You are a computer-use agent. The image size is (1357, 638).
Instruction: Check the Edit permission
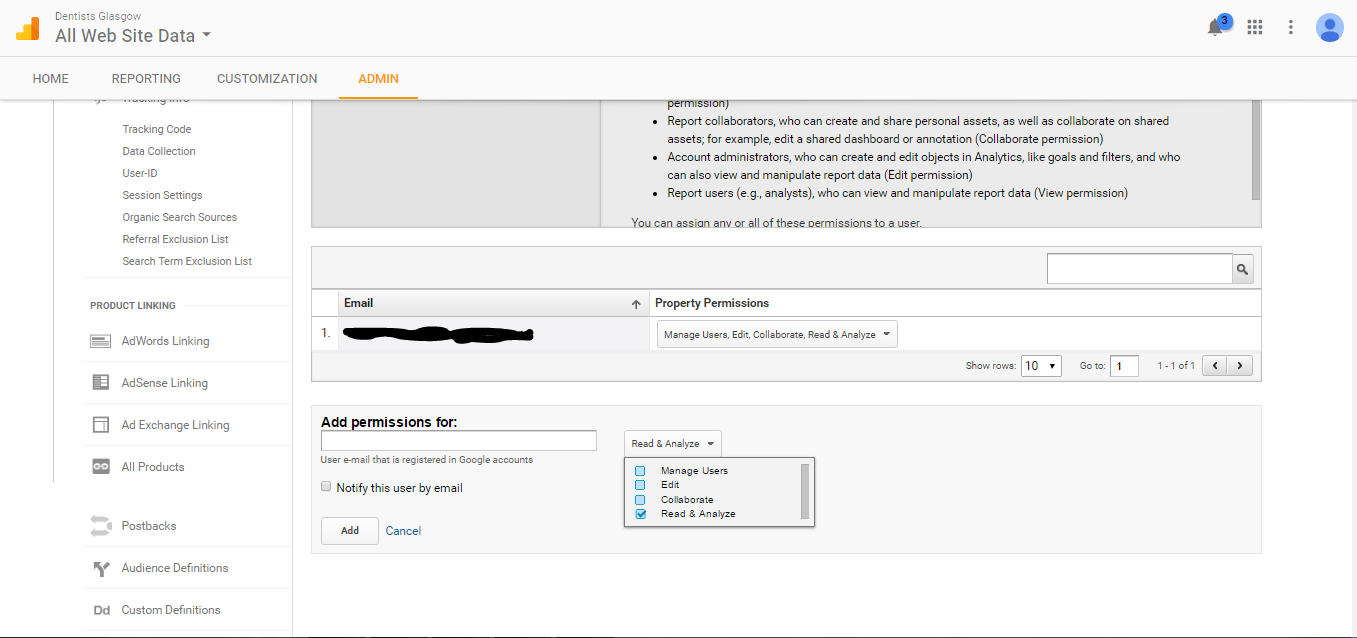640,485
